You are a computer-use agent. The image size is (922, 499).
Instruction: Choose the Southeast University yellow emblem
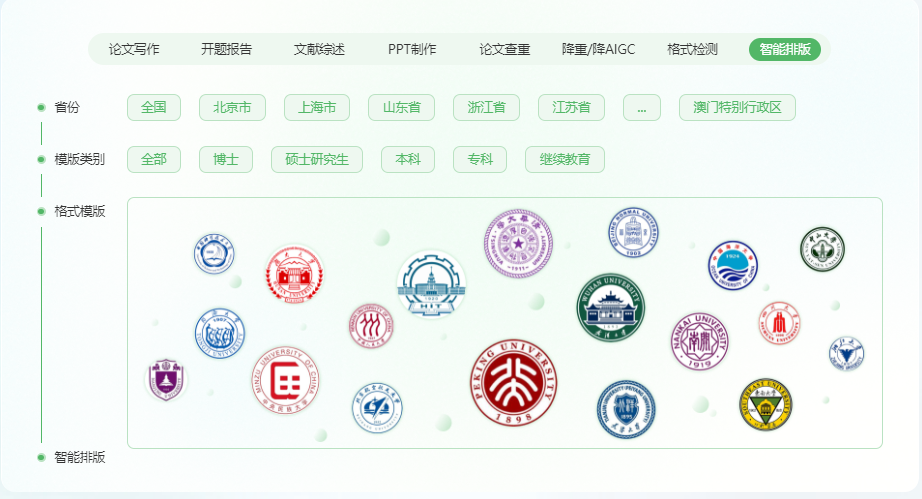coord(766,404)
